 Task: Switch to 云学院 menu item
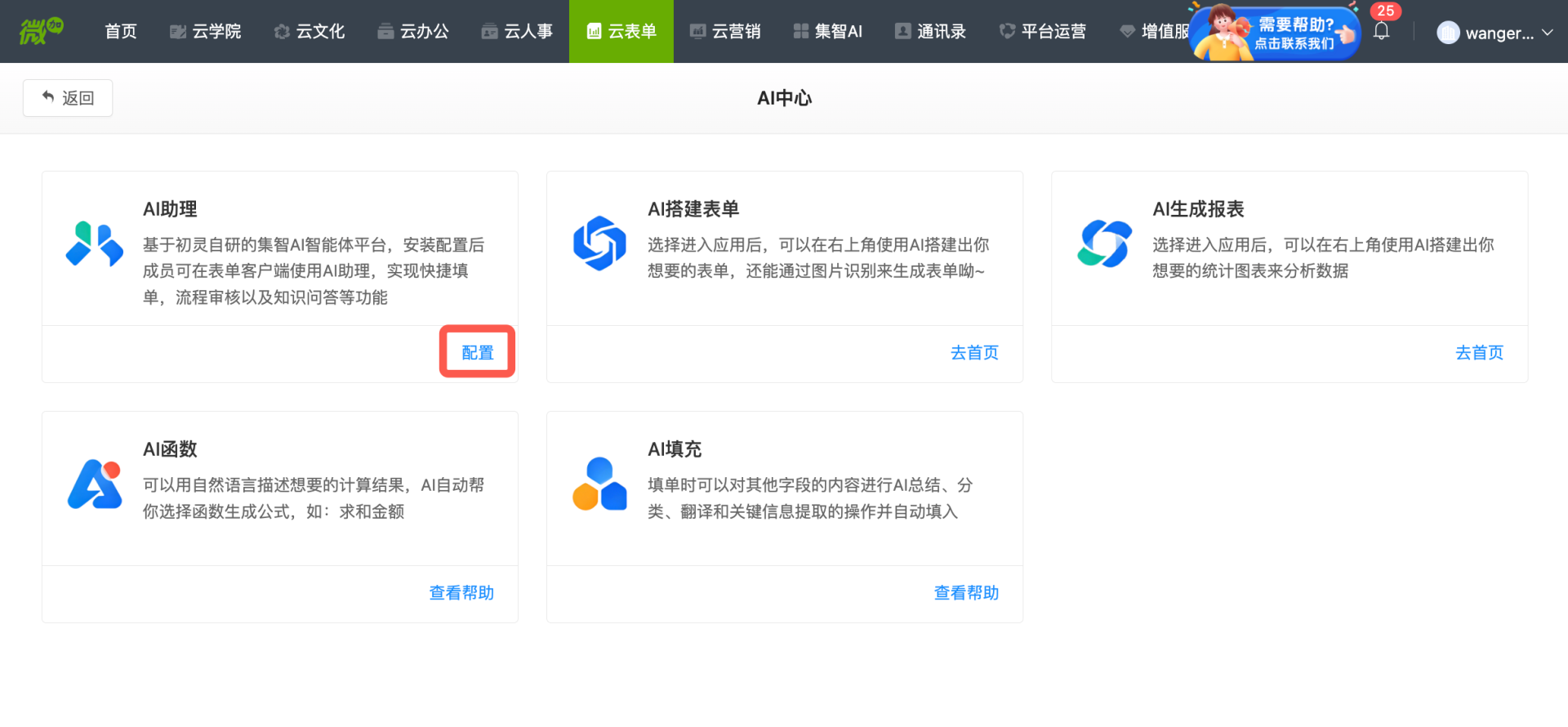(x=206, y=31)
